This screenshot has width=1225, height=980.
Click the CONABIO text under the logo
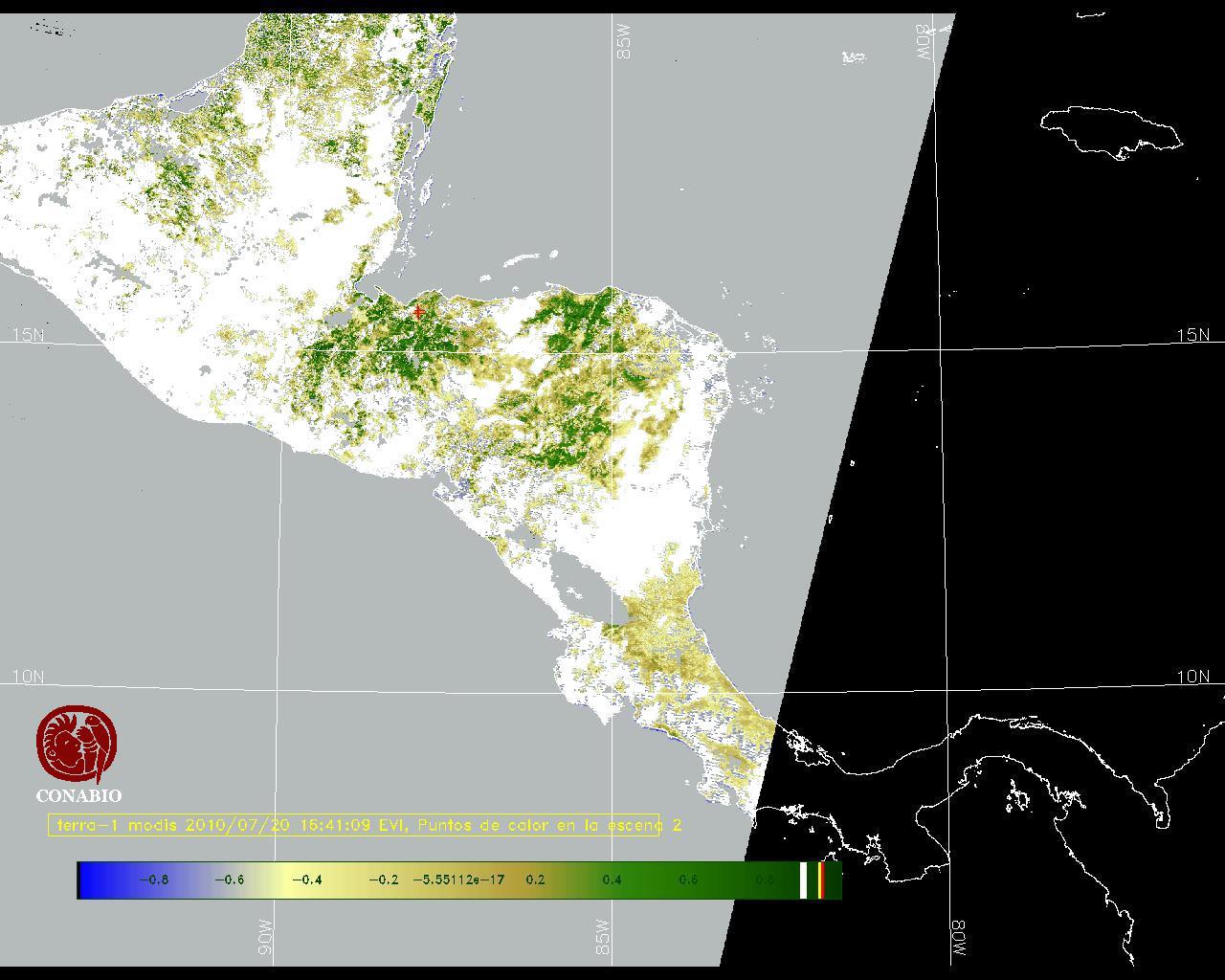(x=78, y=795)
